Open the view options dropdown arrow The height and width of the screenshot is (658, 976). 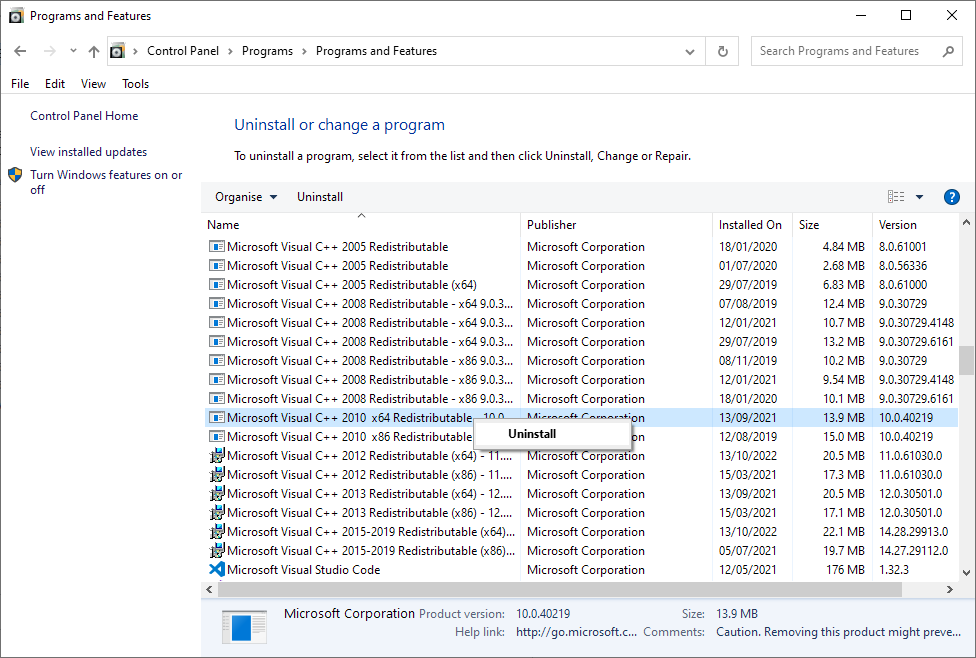919,197
